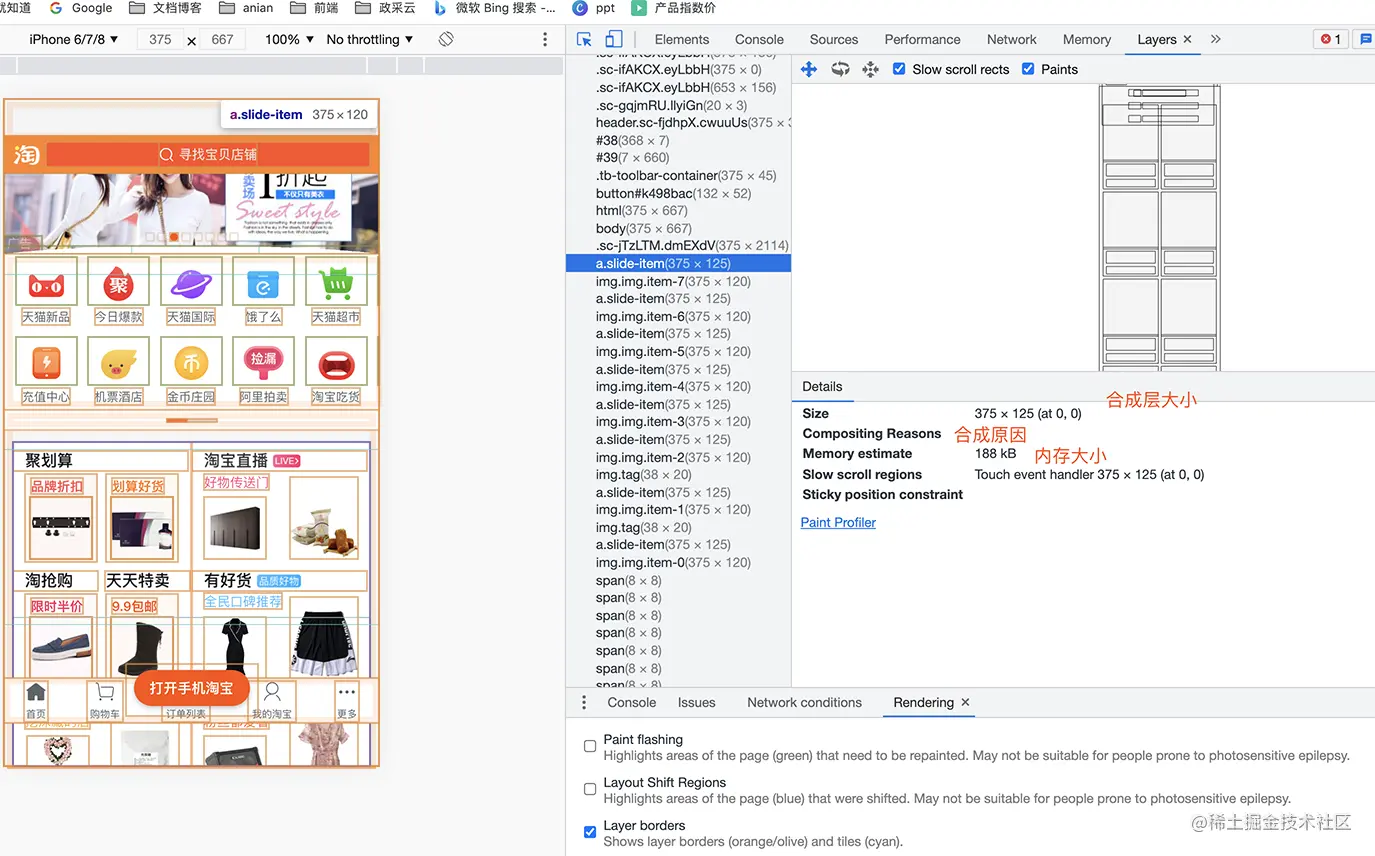Open the iPhone 6/7/8 device dropdown

73,39
